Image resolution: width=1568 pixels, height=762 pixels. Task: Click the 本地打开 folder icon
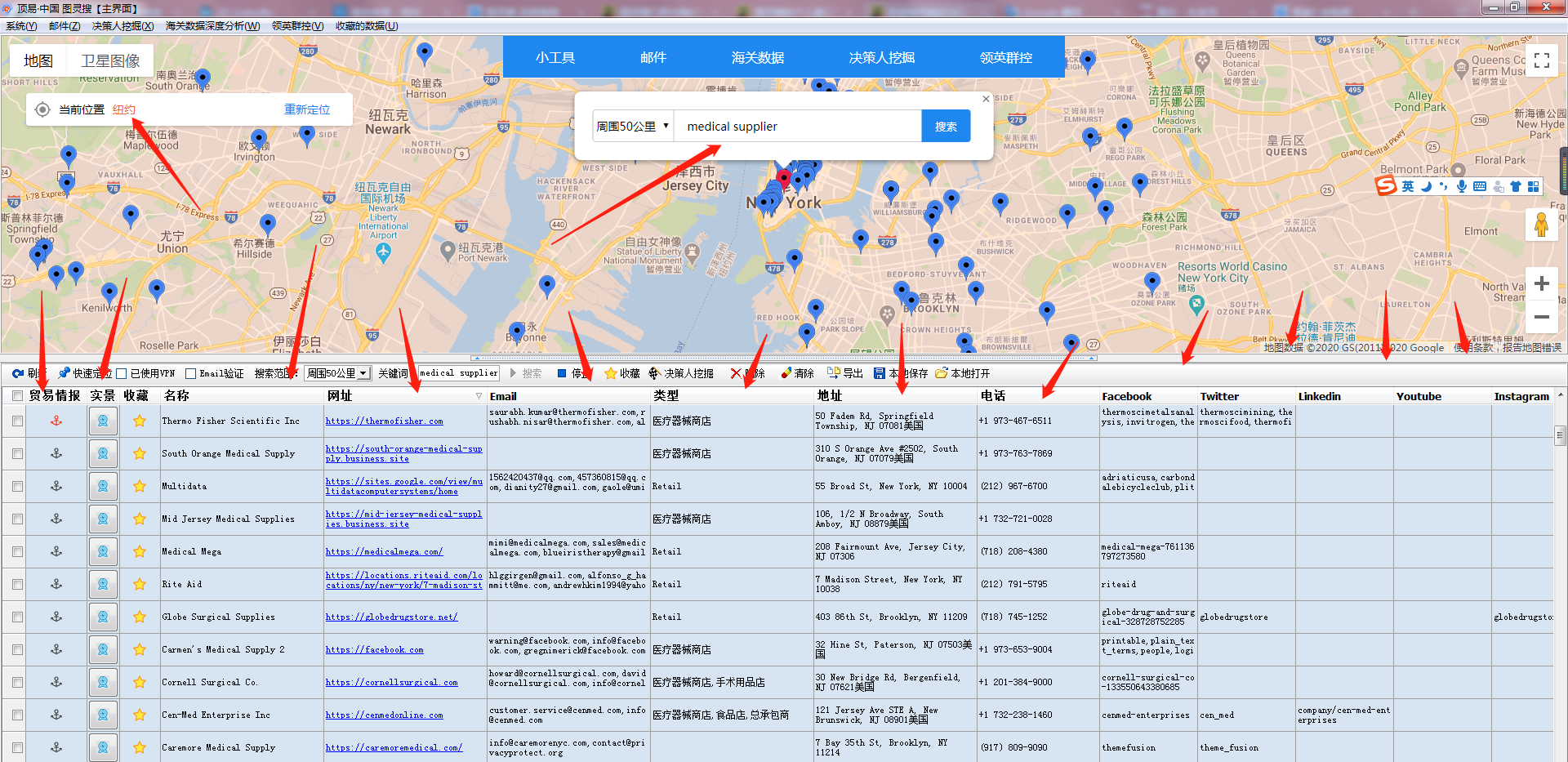pyautogui.click(x=942, y=373)
